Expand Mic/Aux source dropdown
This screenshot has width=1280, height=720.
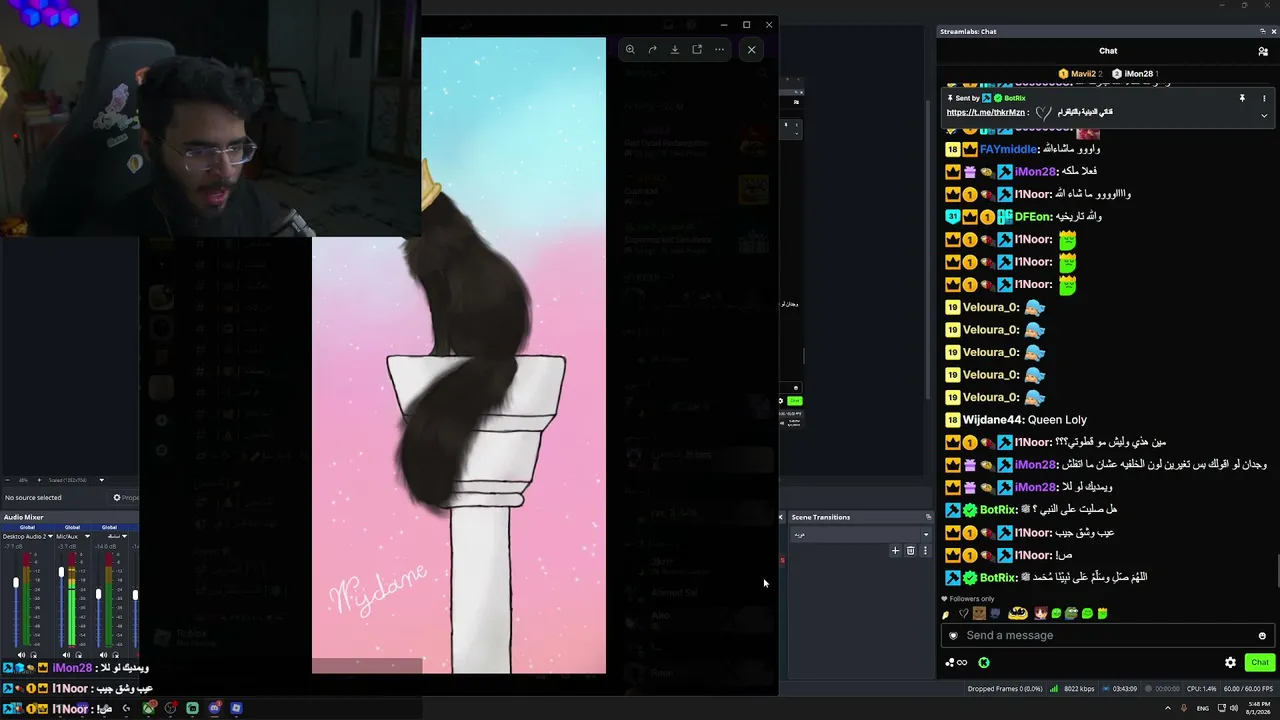(x=87, y=537)
